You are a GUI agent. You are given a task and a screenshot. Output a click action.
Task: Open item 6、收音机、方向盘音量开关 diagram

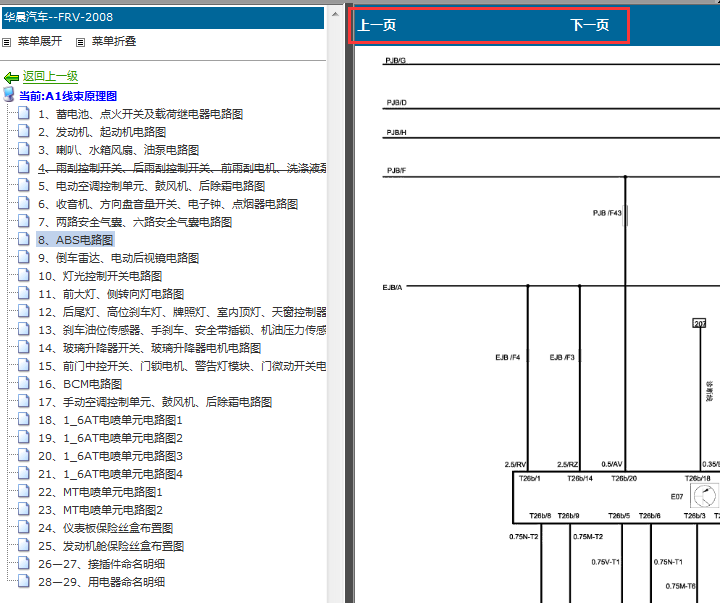(168, 204)
